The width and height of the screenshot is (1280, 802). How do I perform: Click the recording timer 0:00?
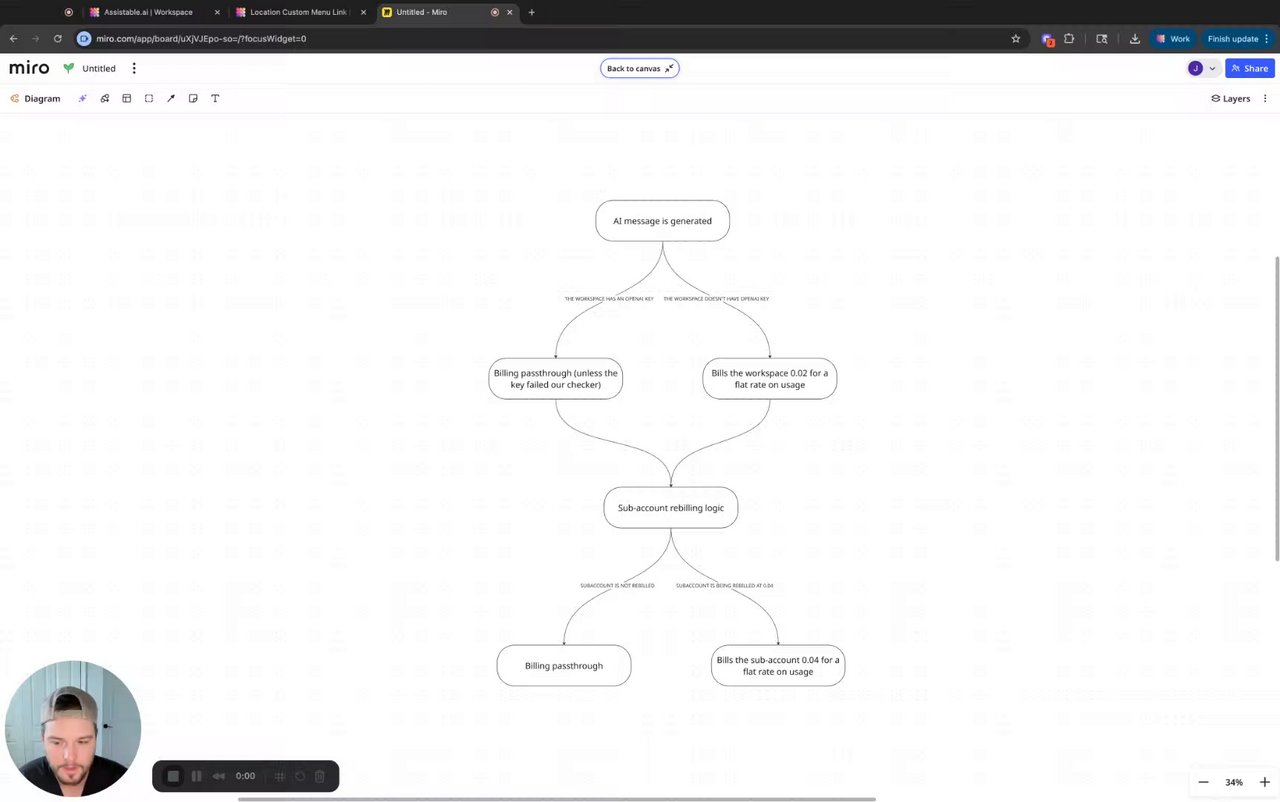point(245,776)
